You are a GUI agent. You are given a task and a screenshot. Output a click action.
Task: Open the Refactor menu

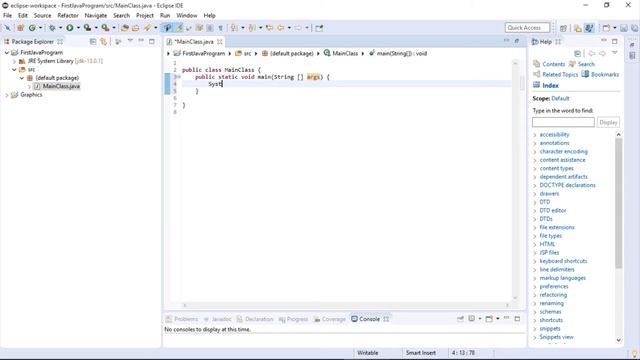68,16
